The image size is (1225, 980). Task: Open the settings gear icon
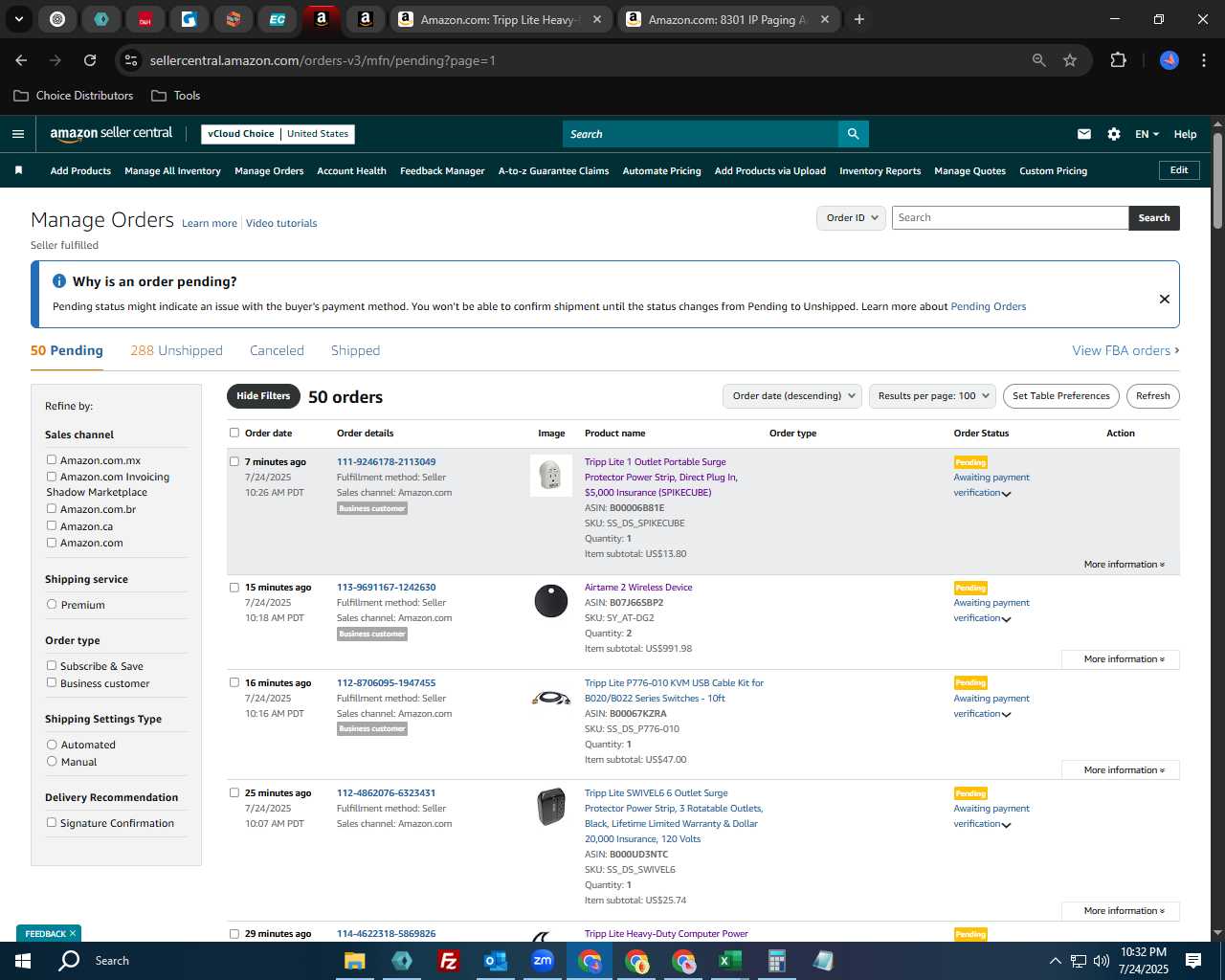pos(1114,134)
